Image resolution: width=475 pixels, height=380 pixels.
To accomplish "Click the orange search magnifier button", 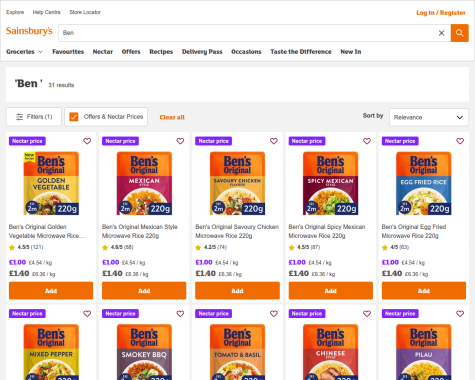I will pyautogui.click(x=459, y=33).
